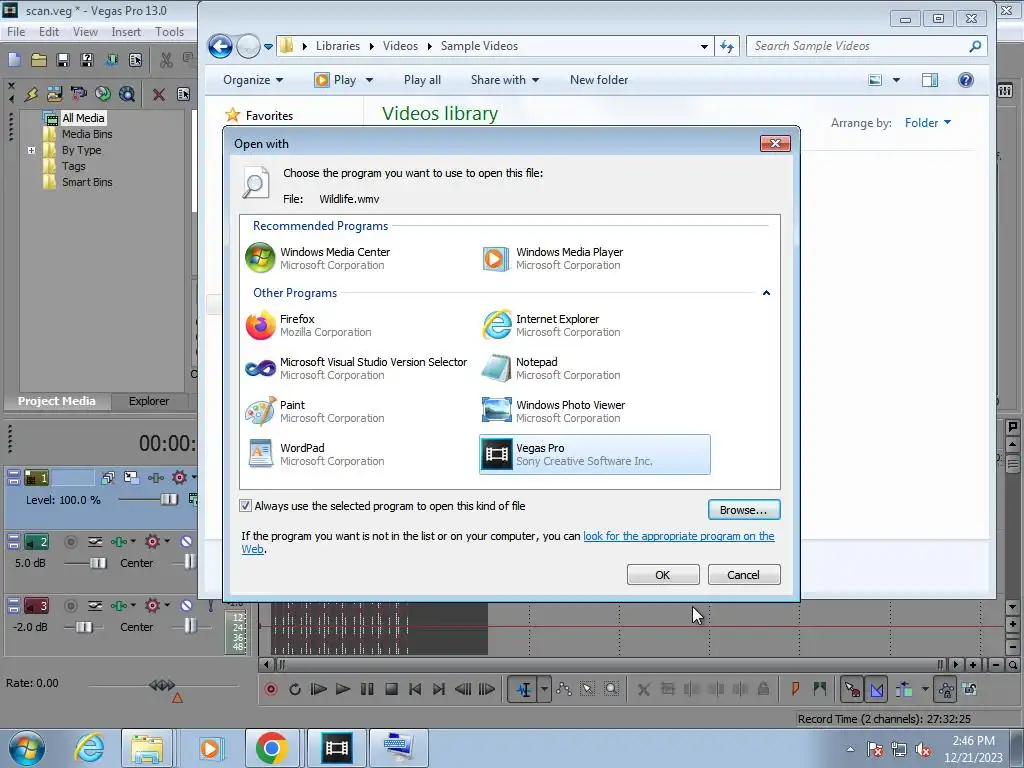Toggle Loop Playback in transport bar
Viewport: 1024px width, 768px height.
[x=295, y=689]
